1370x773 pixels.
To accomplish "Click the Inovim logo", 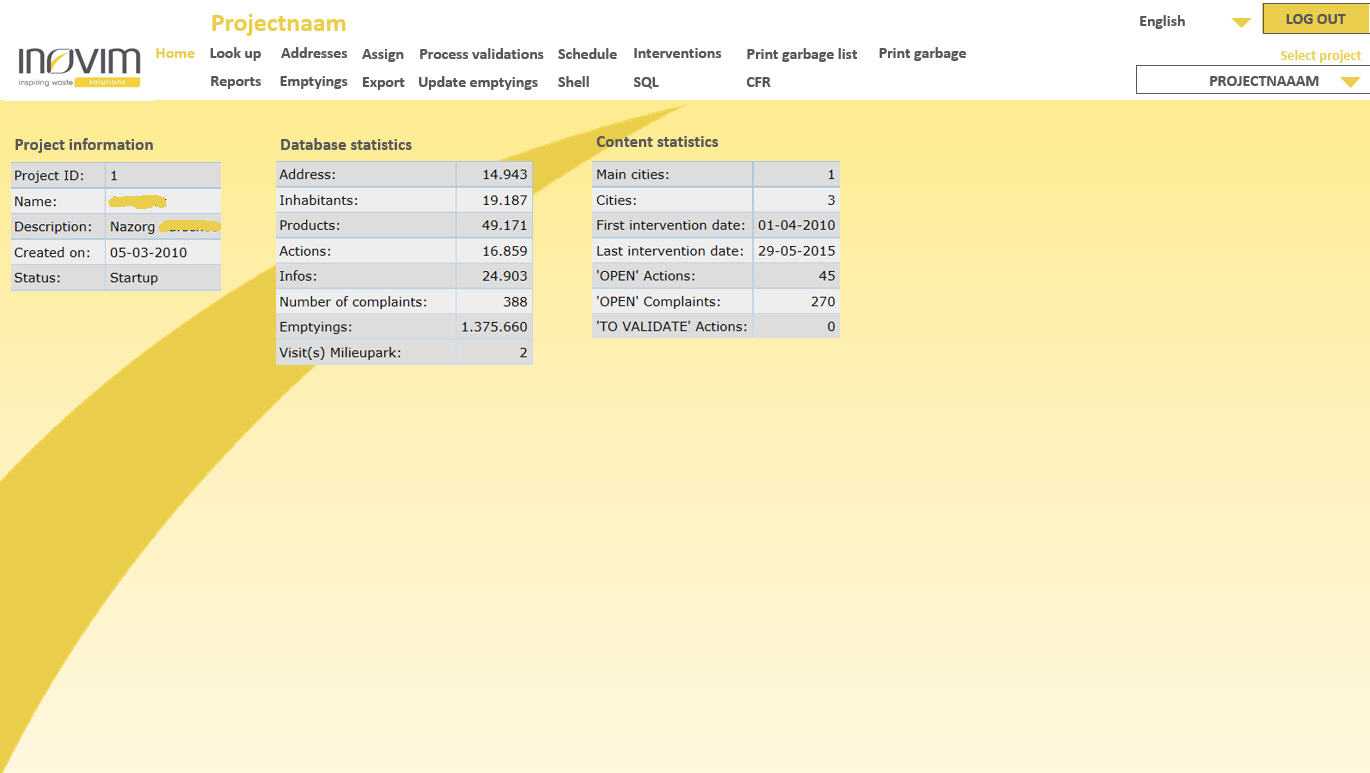I will tap(80, 67).
